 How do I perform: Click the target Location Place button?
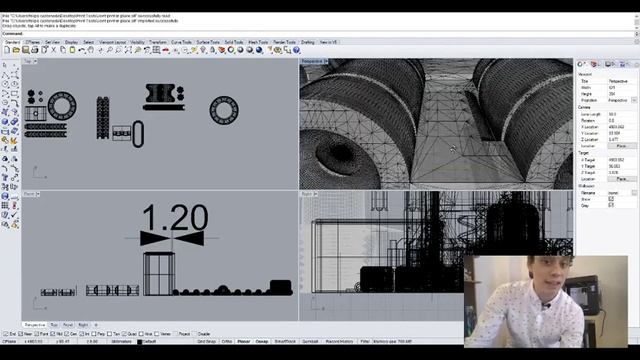point(621,179)
